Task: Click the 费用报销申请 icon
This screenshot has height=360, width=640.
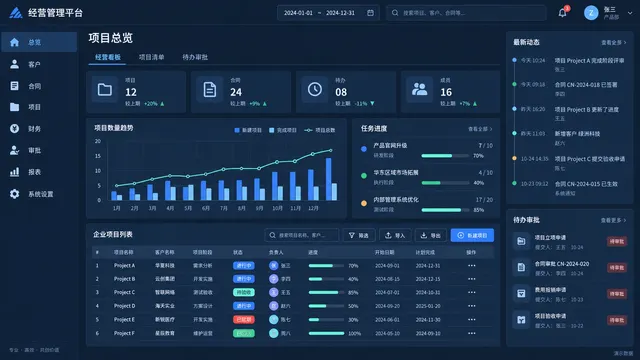Action: 521,293
